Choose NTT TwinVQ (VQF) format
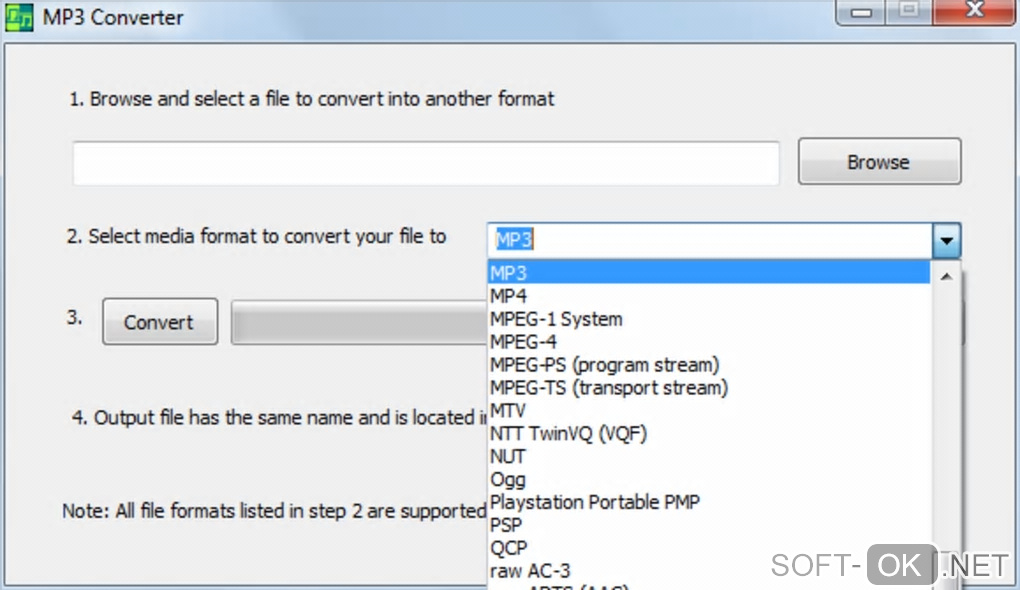 click(569, 434)
